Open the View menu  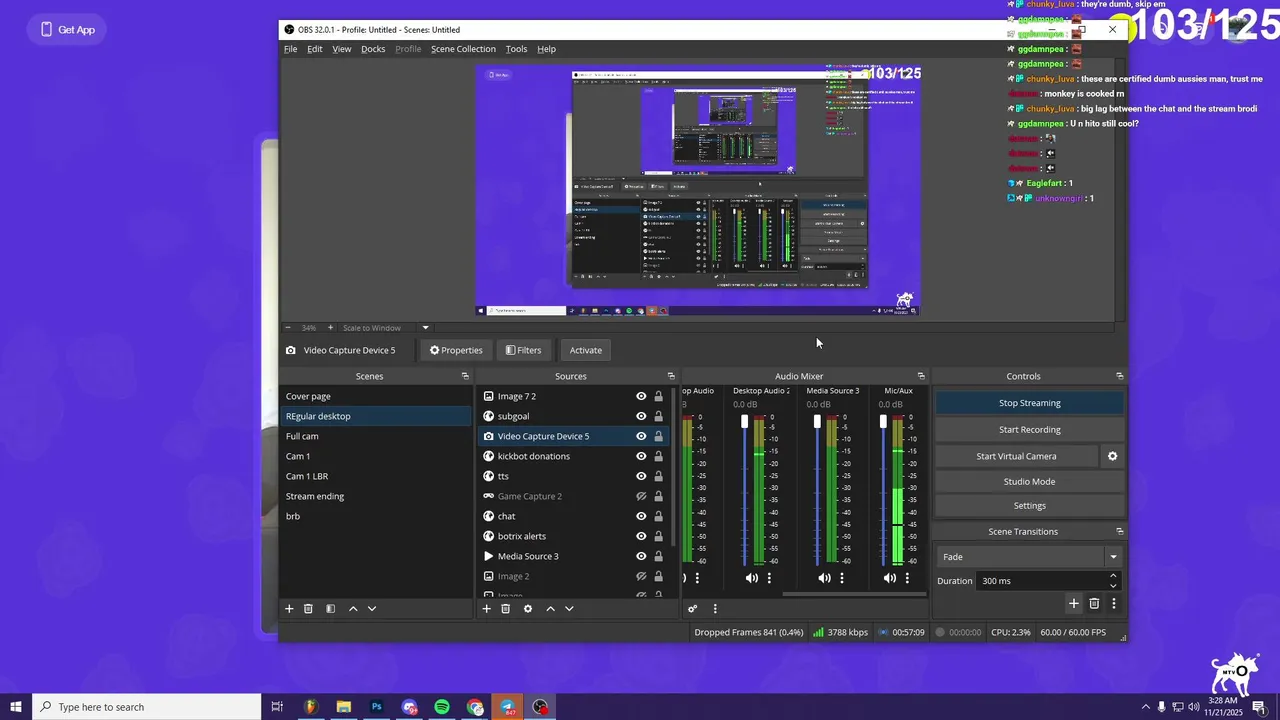342,49
